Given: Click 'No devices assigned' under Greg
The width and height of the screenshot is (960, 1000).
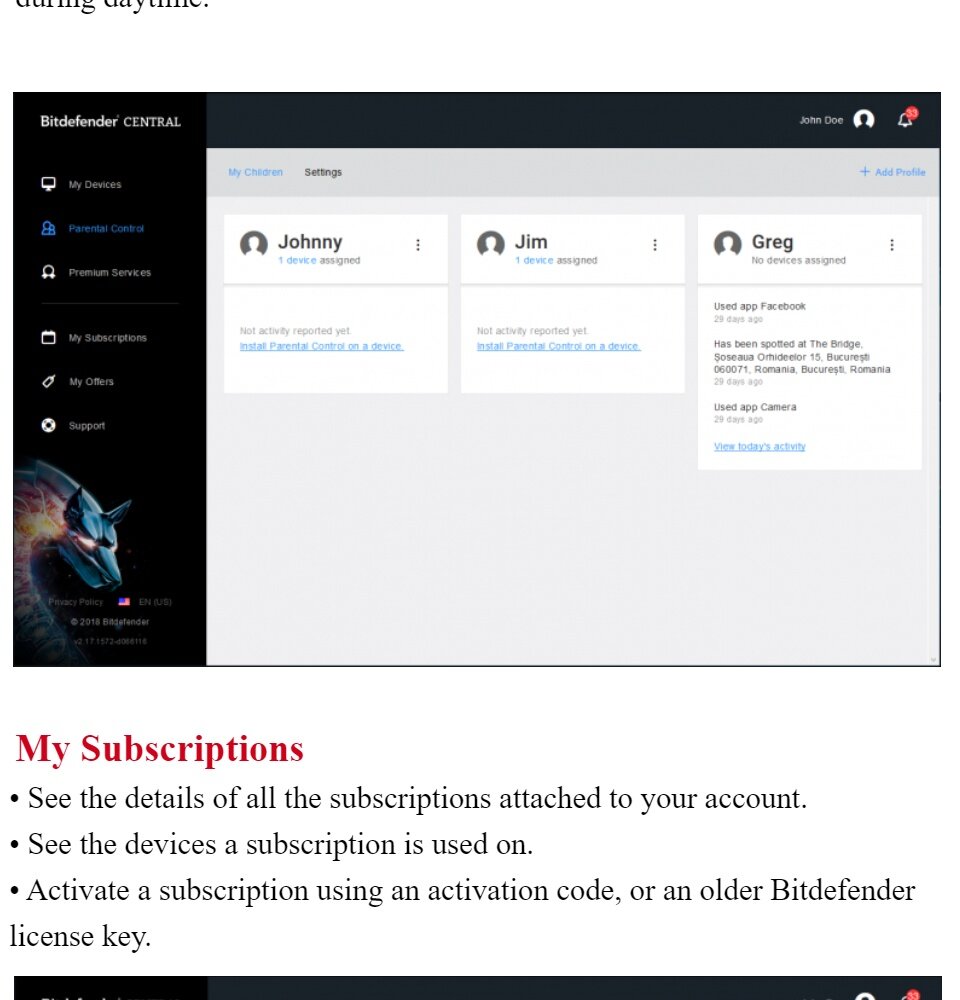Looking at the screenshot, I should [799, 260].
